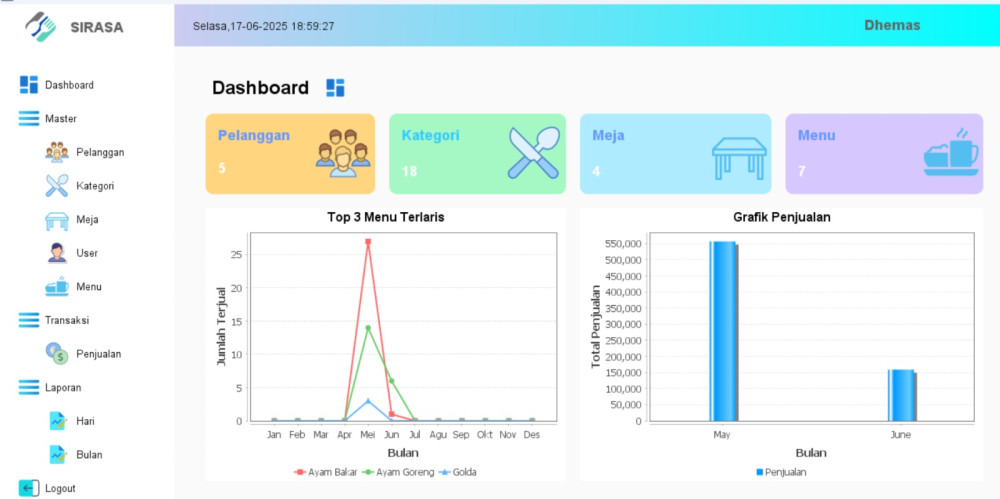Click the red Ayam Bakar legend marker
The height and width of the screenshot is (499, 1000).
pos(300,472)
